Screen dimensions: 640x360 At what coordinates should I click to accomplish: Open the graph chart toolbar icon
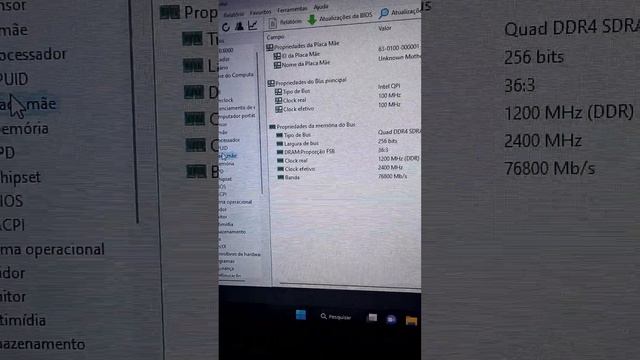pos(253,25)
